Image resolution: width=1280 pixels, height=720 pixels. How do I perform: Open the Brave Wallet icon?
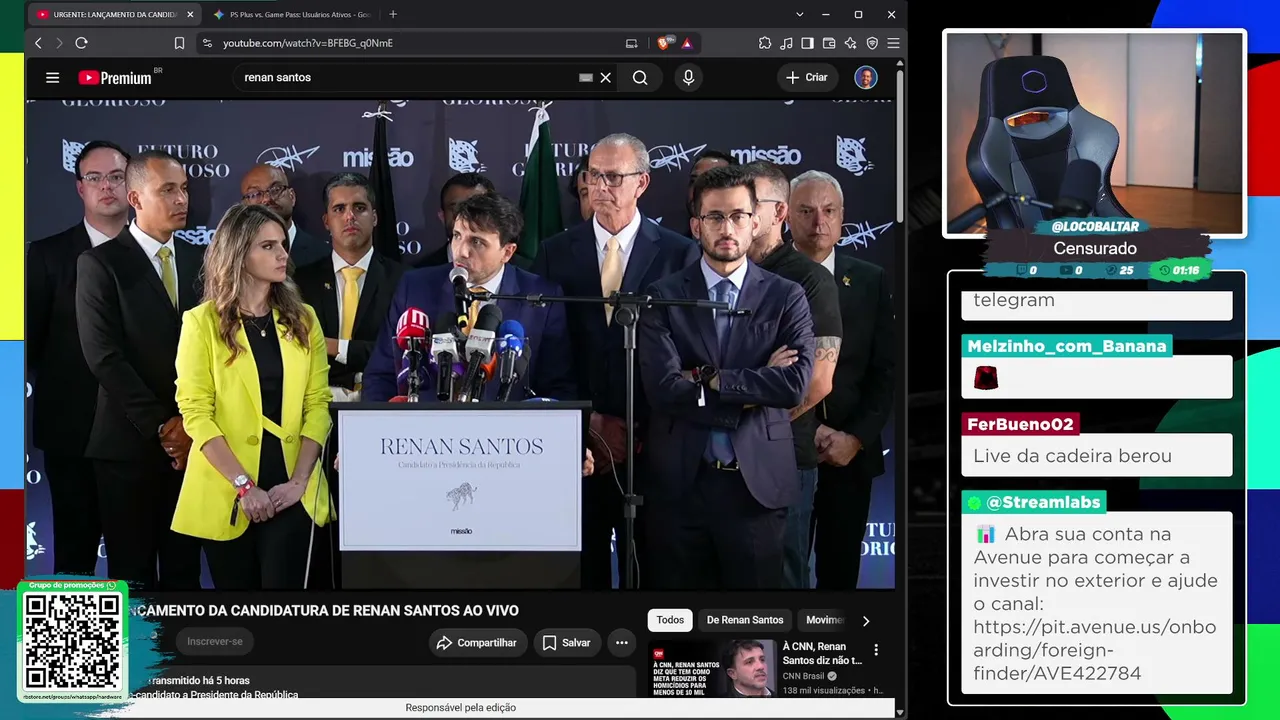pyautogui.click(x=829, y=43)
